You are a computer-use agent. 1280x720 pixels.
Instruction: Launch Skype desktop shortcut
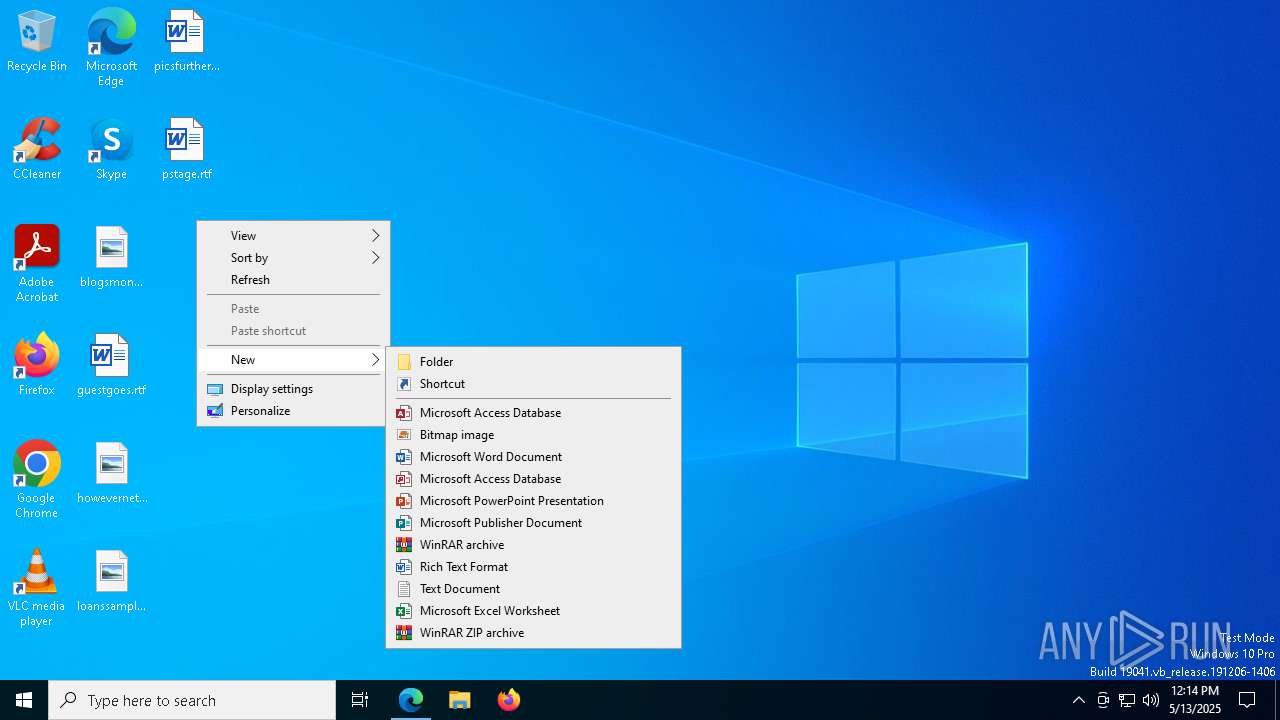click(111, 150)
